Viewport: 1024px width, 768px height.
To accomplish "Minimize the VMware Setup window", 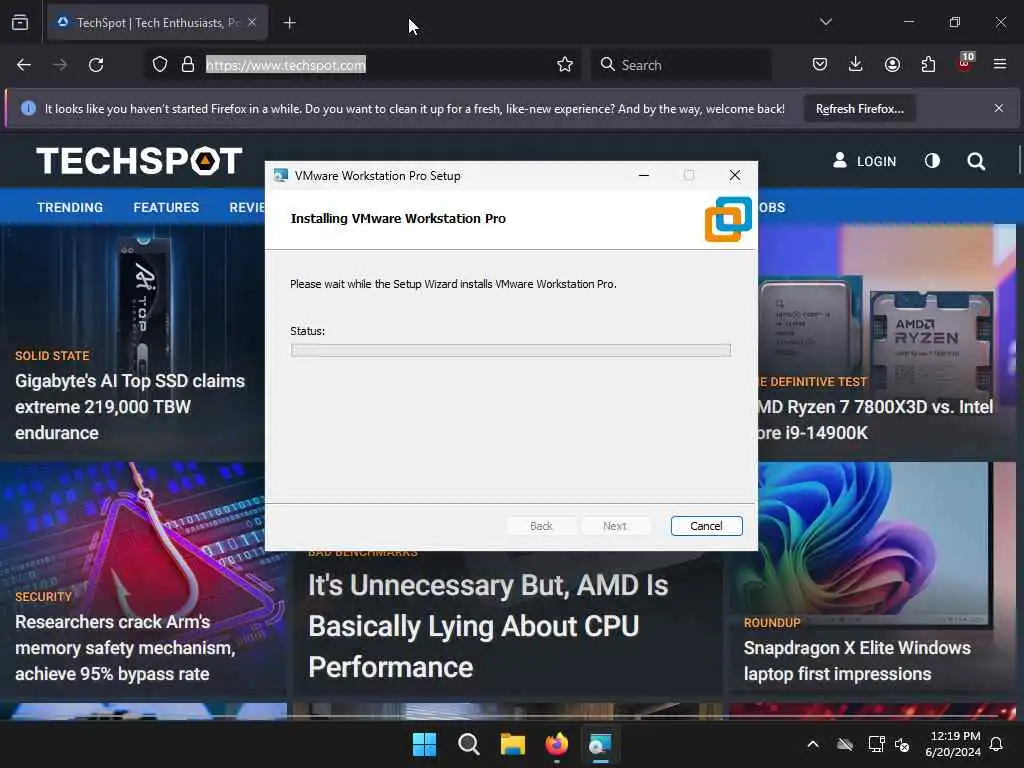I will [643, 175].
